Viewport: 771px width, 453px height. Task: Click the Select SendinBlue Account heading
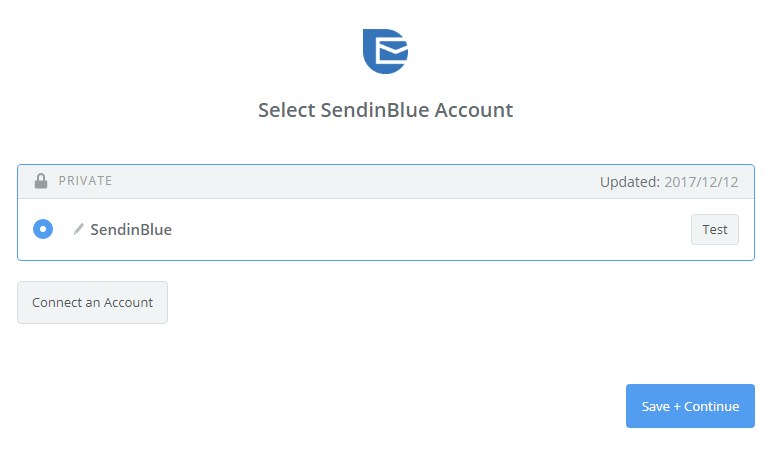coord(385,110)
